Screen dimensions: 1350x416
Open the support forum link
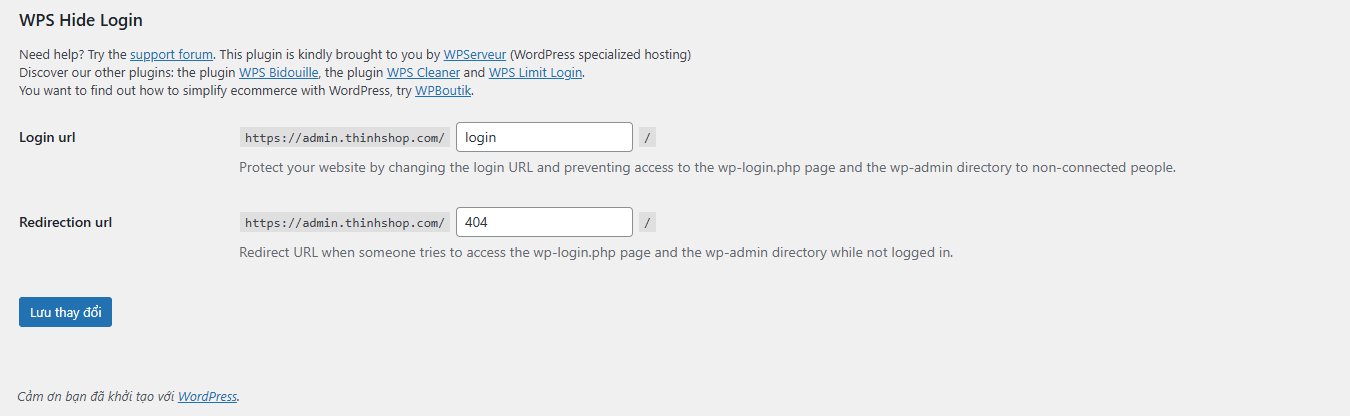coord(171,54)
